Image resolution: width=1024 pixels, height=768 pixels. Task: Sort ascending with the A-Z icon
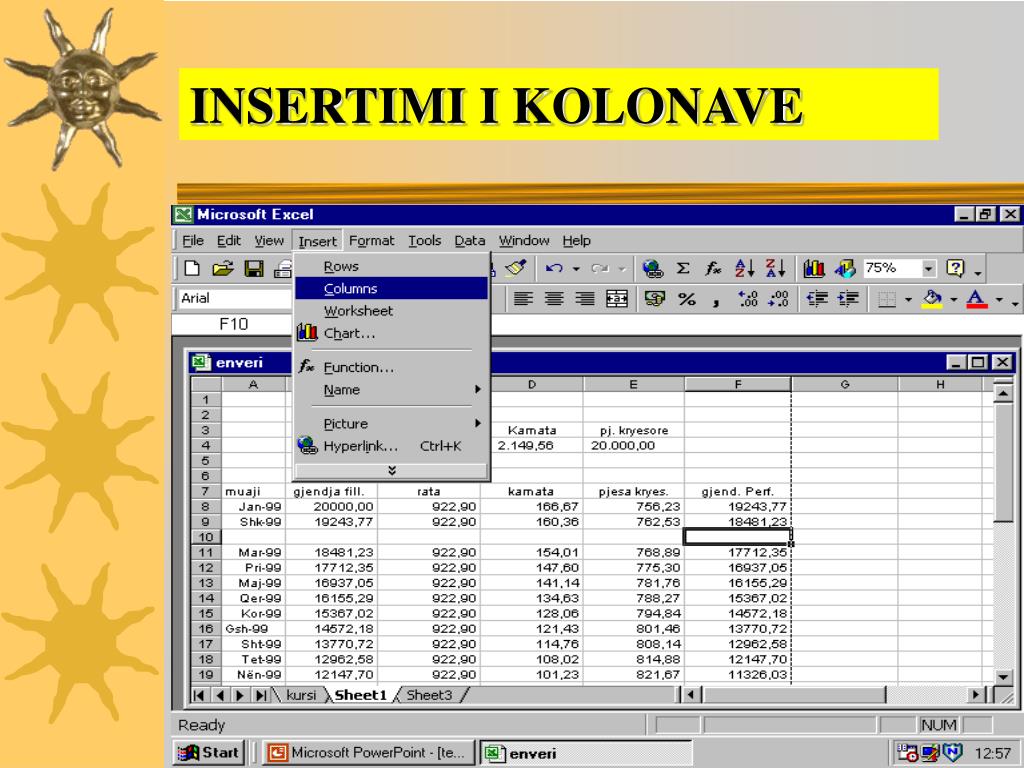coord(744,268)
